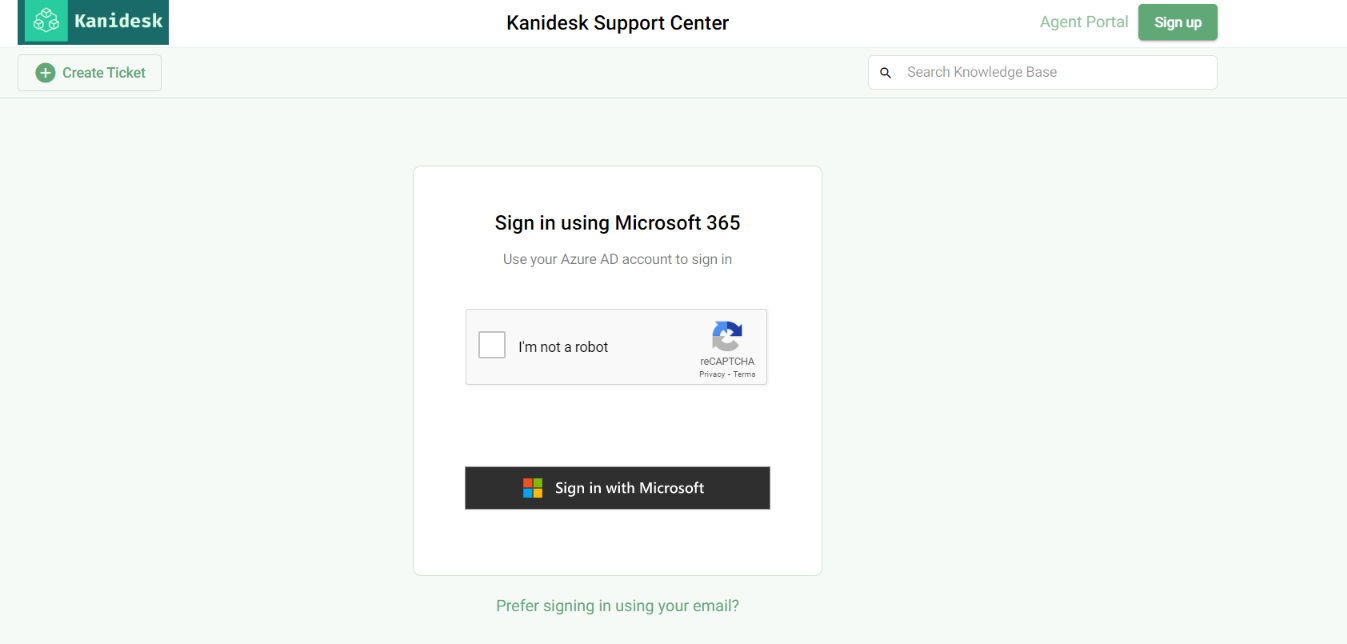Click Sign in with Microsoft

tap(617, 488)
